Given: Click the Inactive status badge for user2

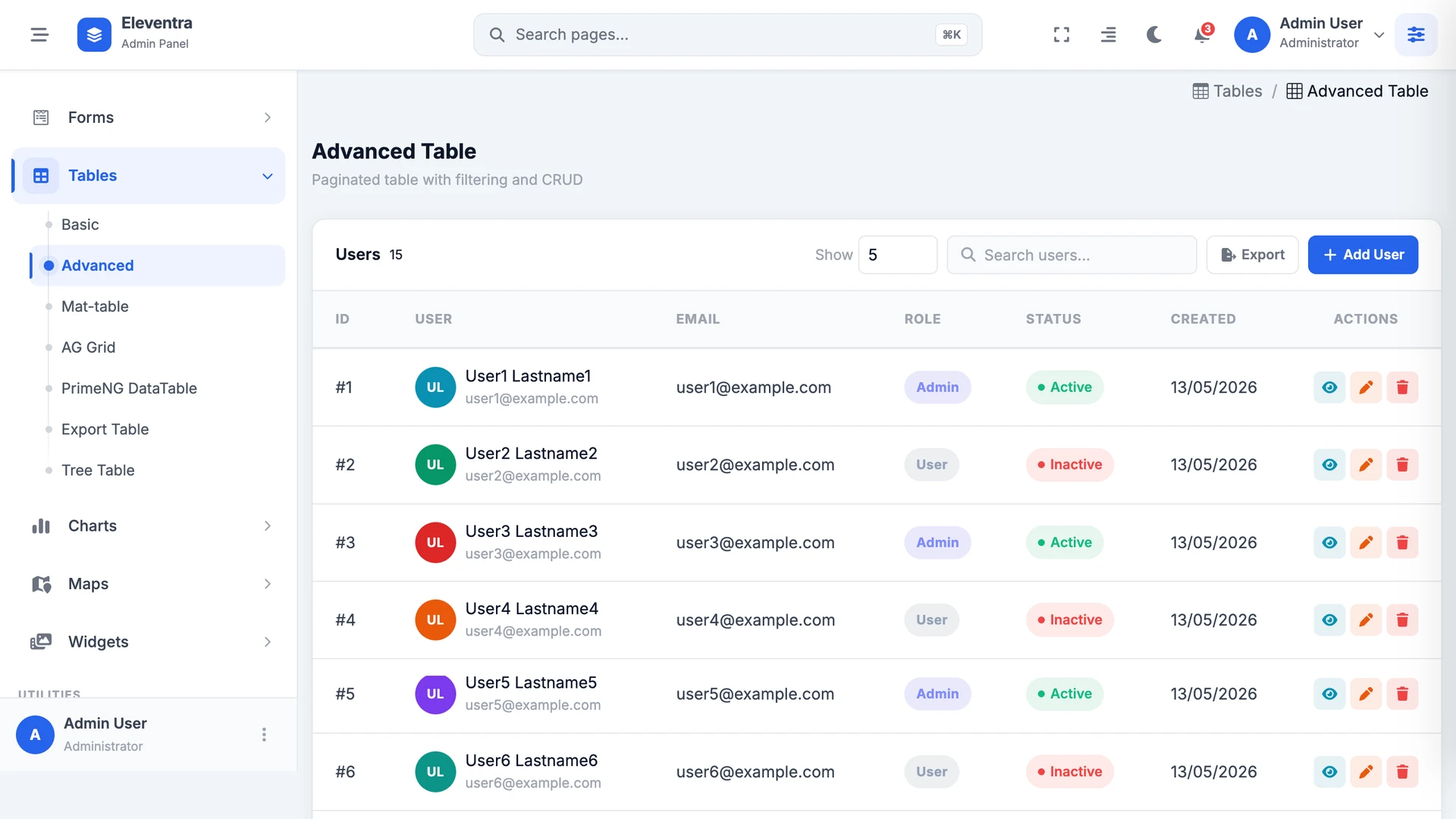Looking at the screenshot, I should tap(1070, 465).
